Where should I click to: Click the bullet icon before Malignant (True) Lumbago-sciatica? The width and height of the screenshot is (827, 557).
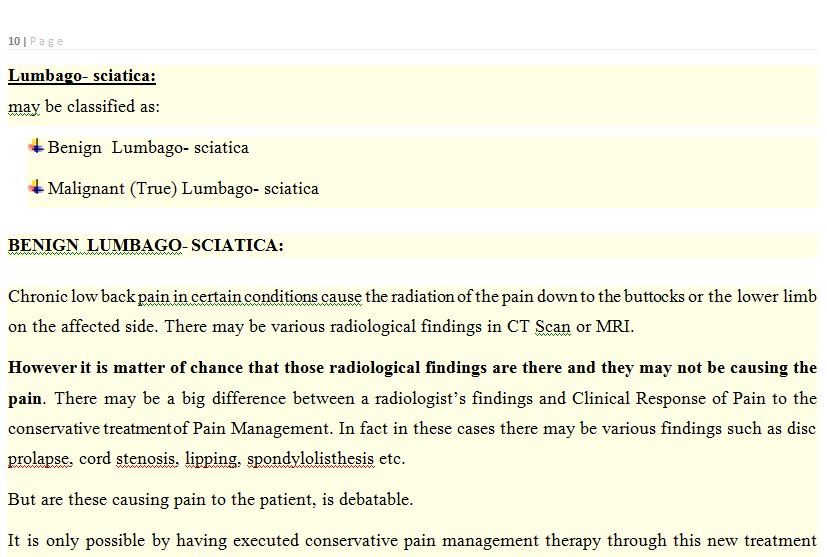point(36,187)
